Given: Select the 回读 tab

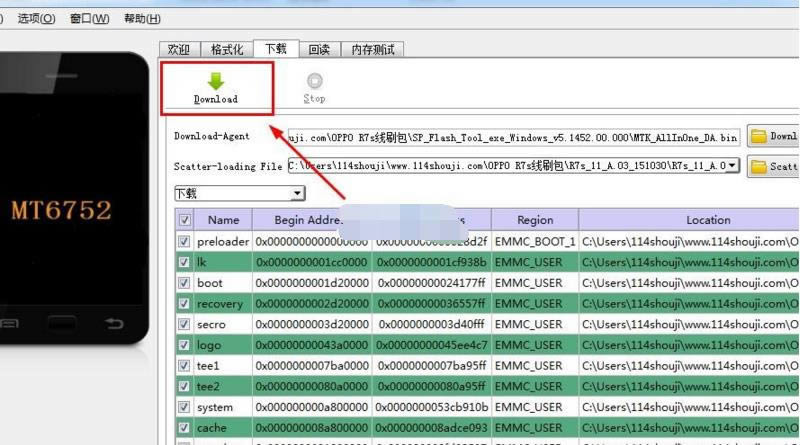Looking at the screenshot, I should pyautogui.click(x=319, y=49).
